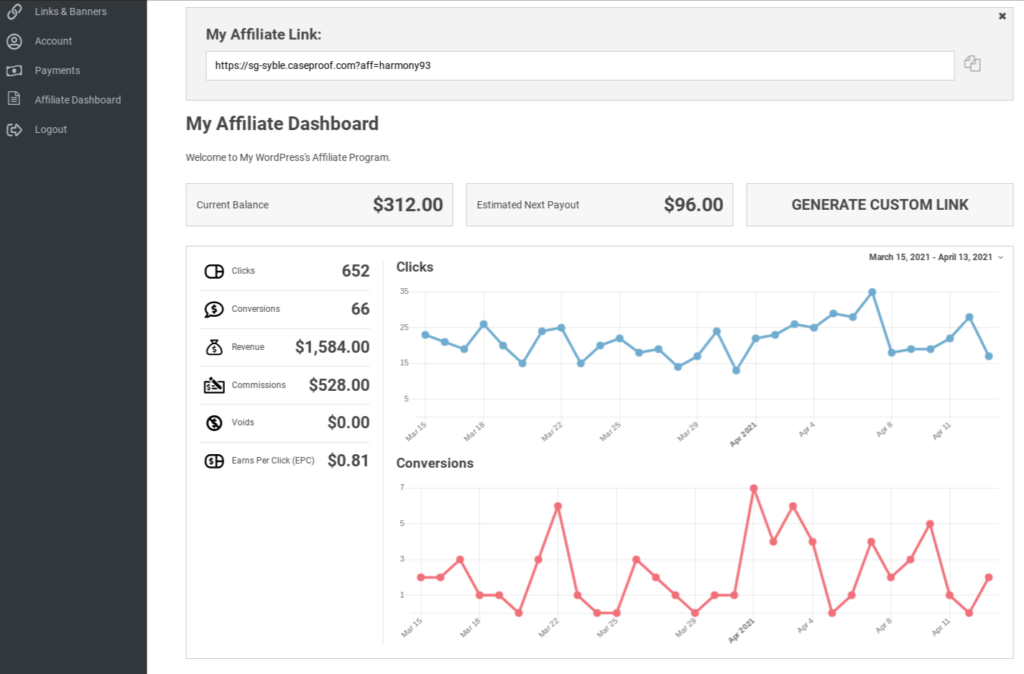
Task: Click the Revenue money bag icon
Action: [x=215, y=346]
